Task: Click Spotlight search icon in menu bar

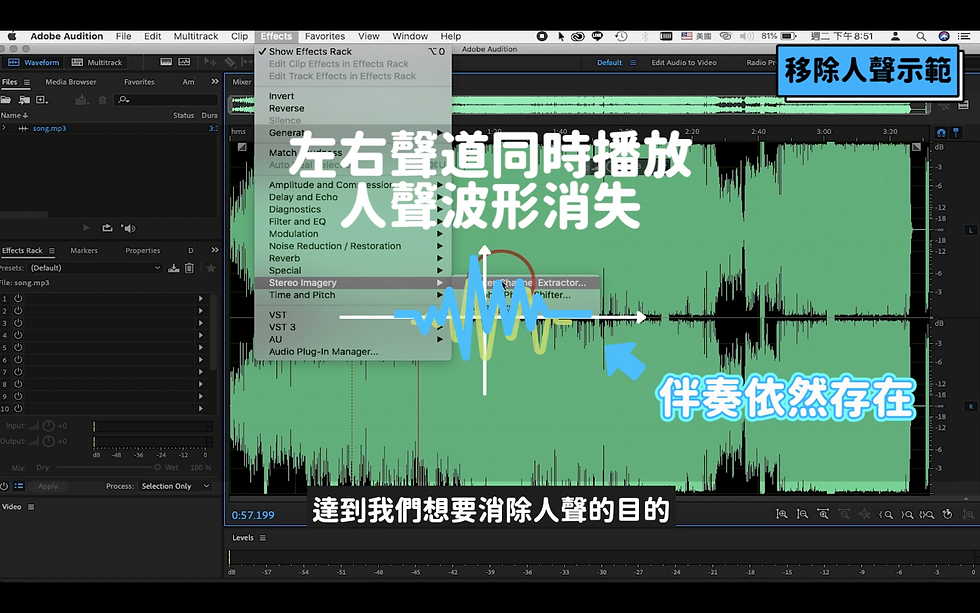Action: click(x=921, y=36)
